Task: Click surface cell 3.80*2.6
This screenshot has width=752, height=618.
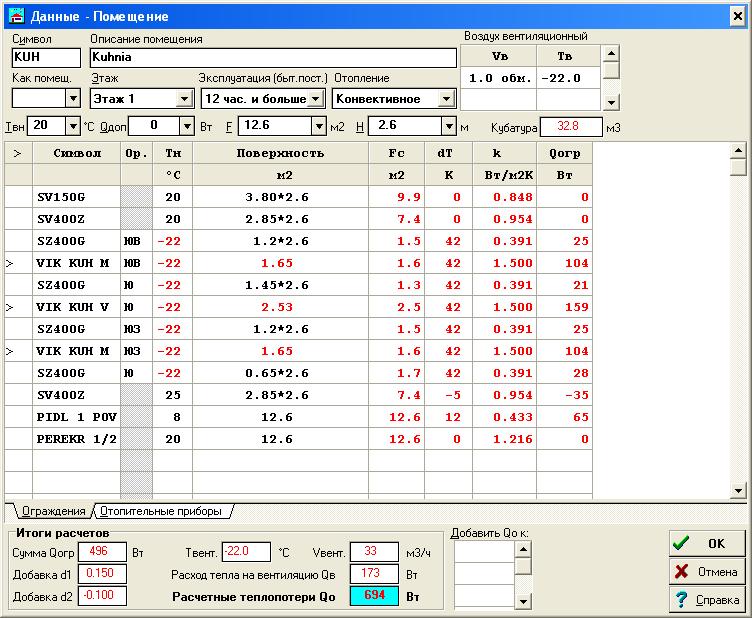Action: click(281, 197)
